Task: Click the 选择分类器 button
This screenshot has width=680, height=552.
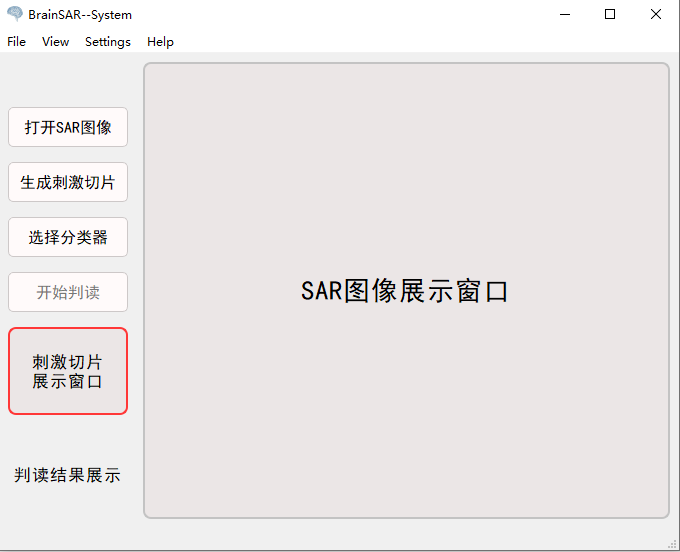Action: click(x=68, y=237)
